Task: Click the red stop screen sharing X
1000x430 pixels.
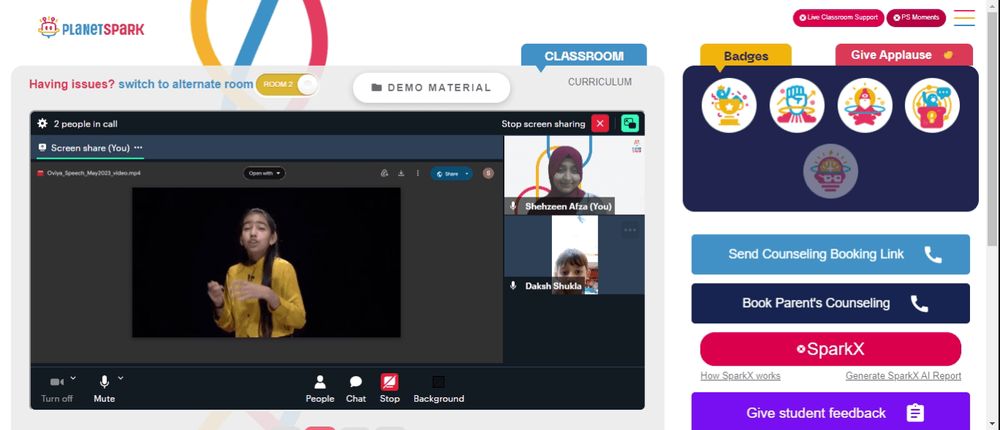Action: coord(600,124)
